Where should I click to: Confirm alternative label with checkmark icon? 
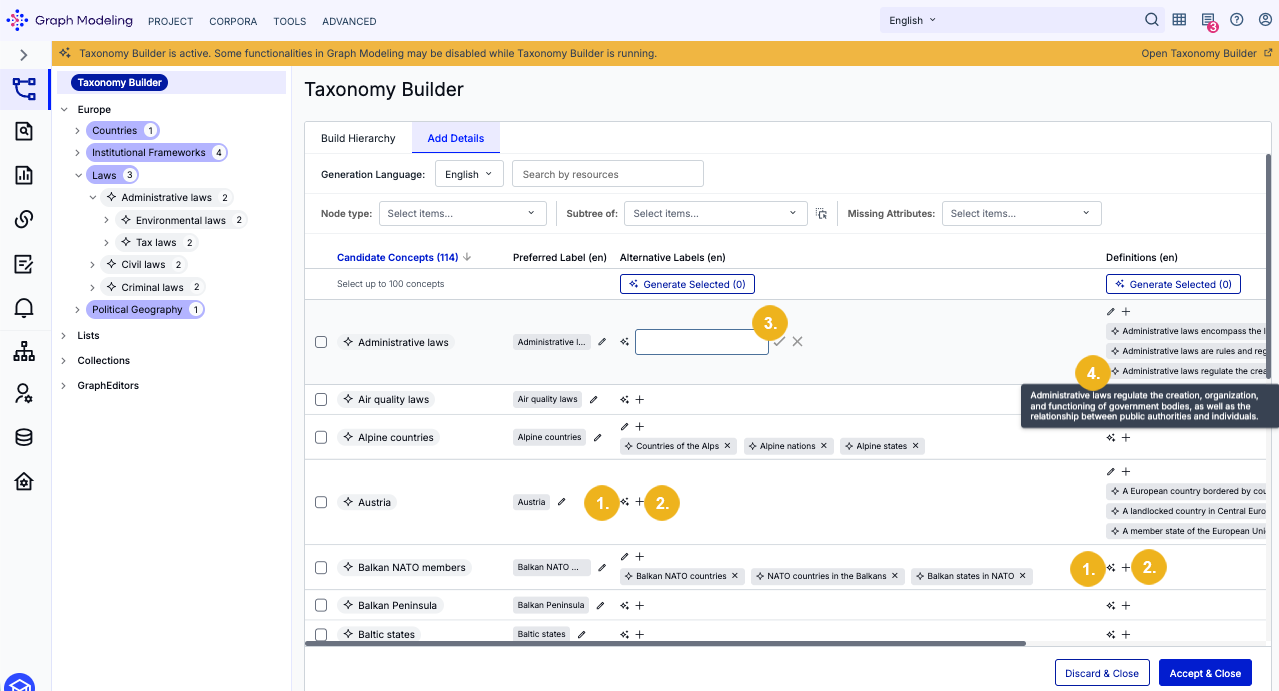779,342
